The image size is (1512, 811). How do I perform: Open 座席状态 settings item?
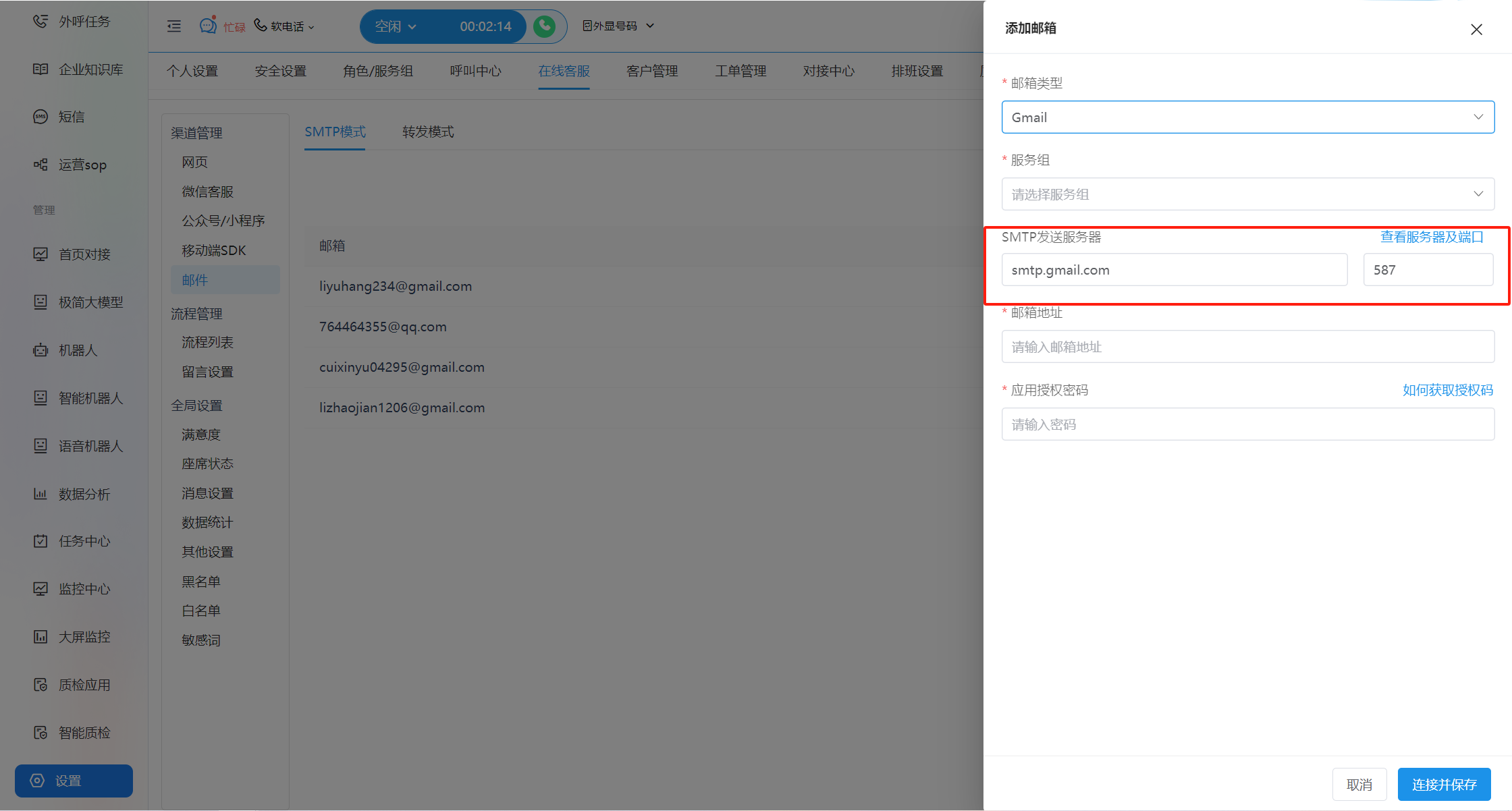coord(207,464)
